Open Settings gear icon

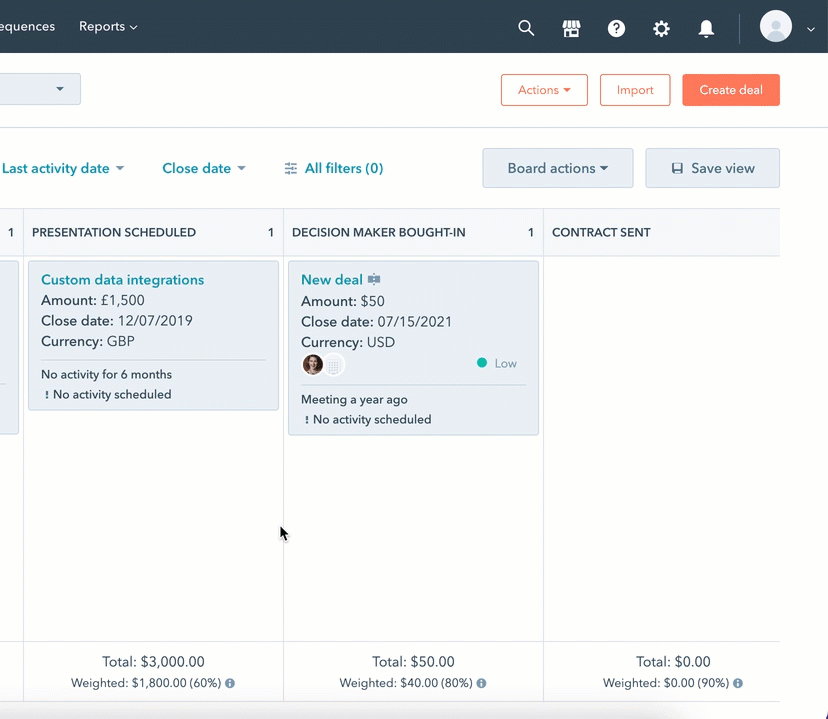(x=661, y=28)
